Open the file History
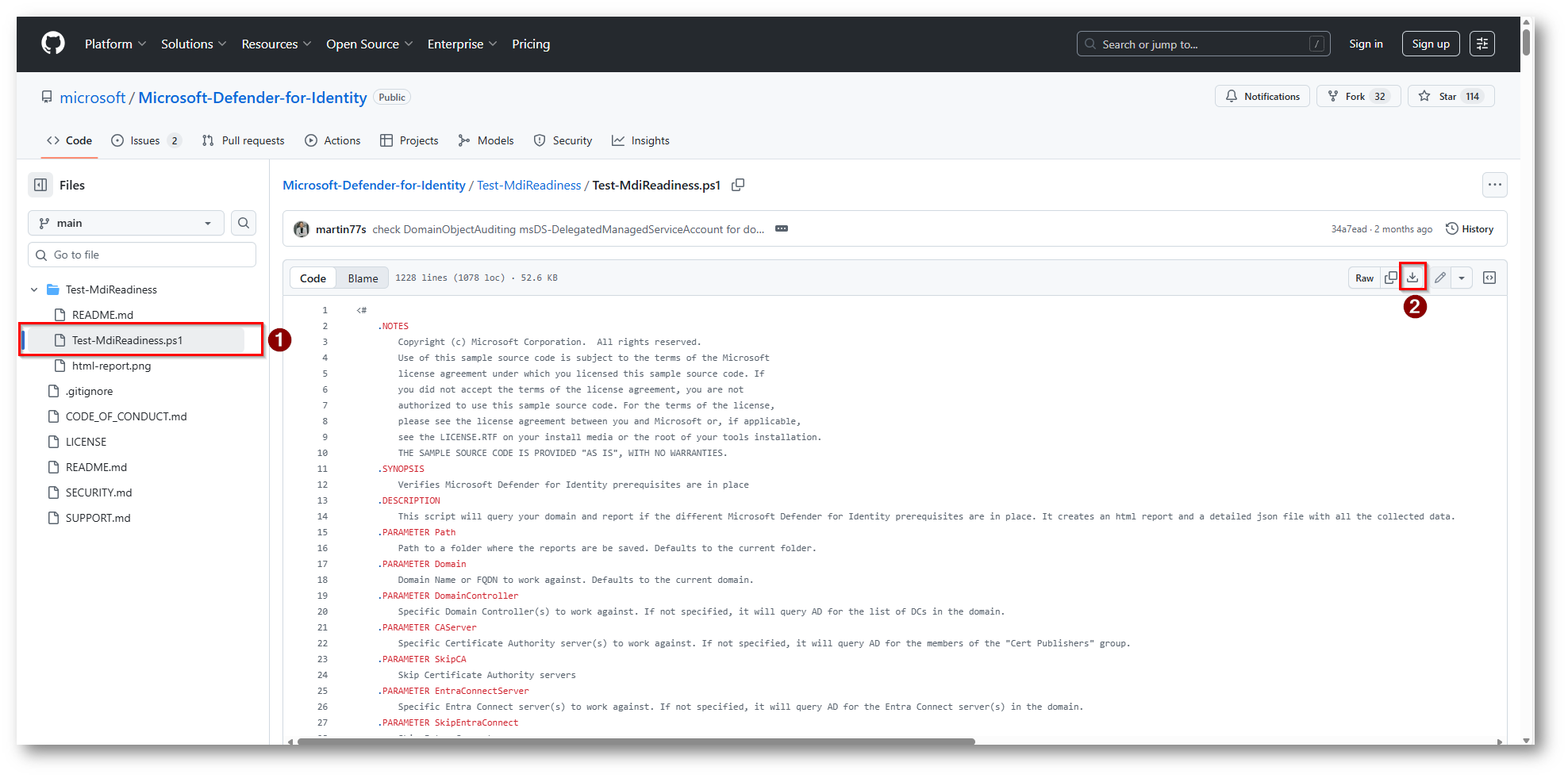This screenshot has height=778, width=1568. pos(1470,228)
